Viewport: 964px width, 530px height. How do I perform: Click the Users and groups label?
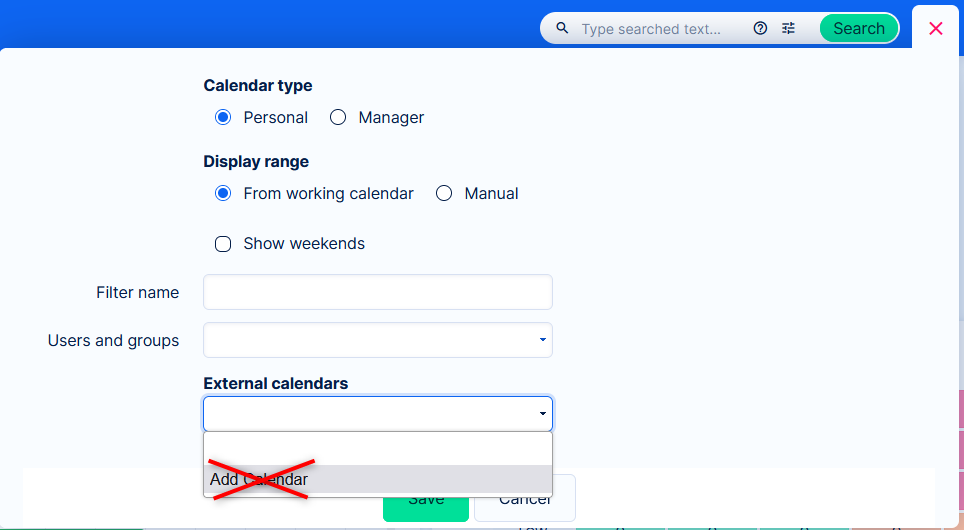click(x=114, y=341)
